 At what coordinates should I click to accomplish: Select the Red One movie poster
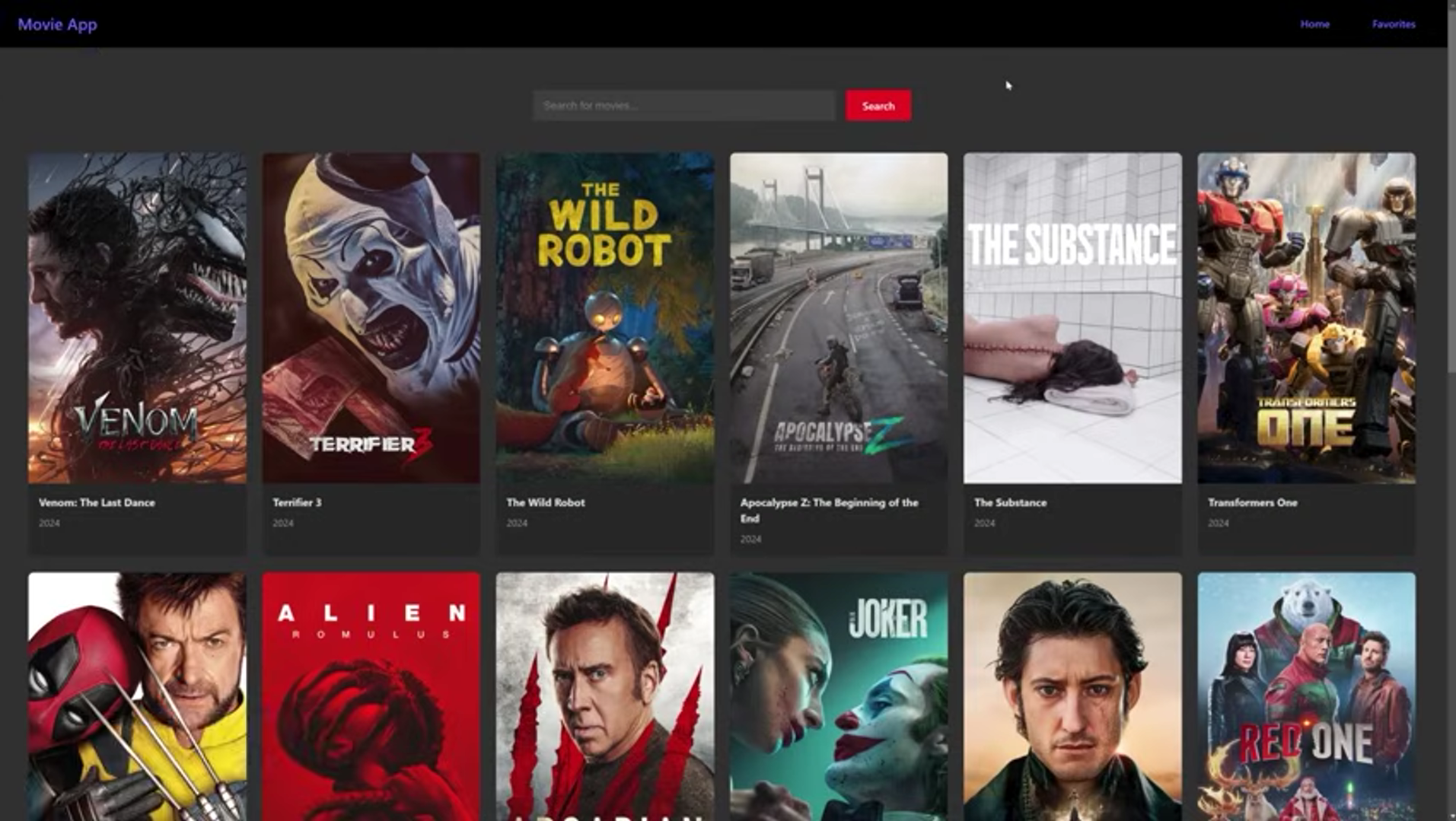click(x=1306, y=696)
